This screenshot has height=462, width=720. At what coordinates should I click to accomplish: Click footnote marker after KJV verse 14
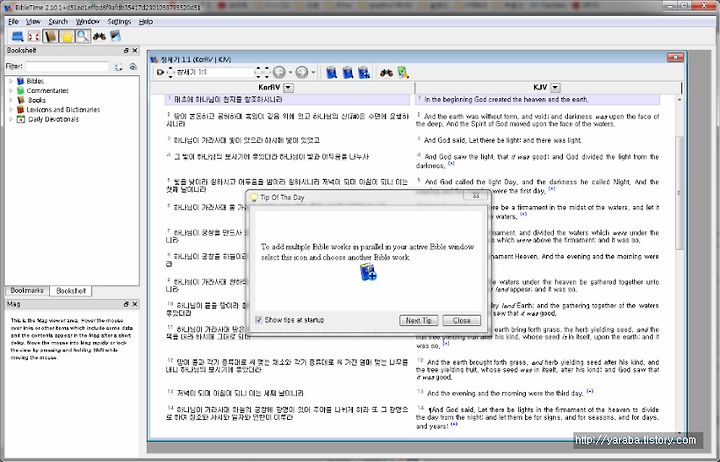(454, 424)
